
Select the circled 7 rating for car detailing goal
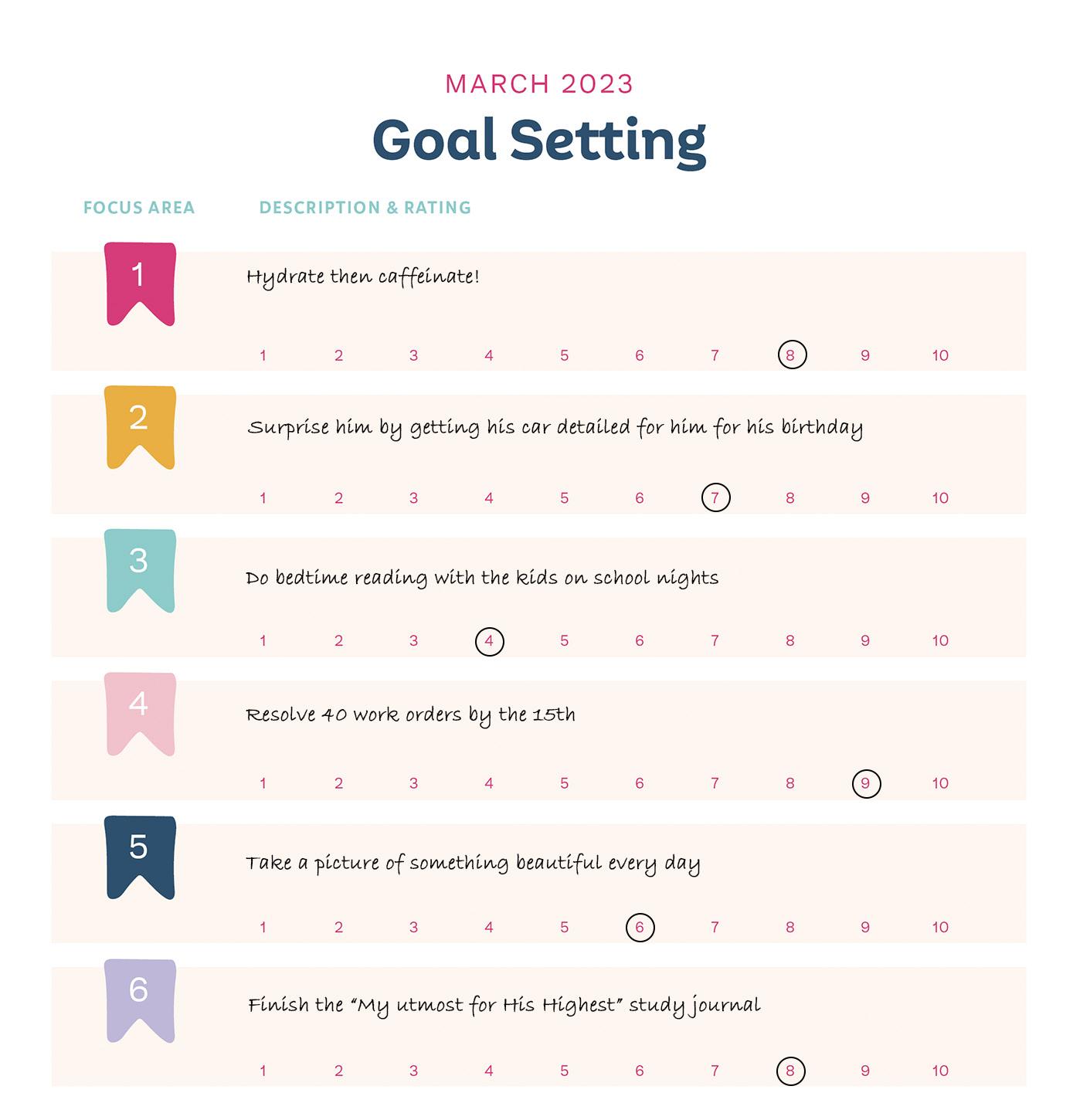(715, 497)
